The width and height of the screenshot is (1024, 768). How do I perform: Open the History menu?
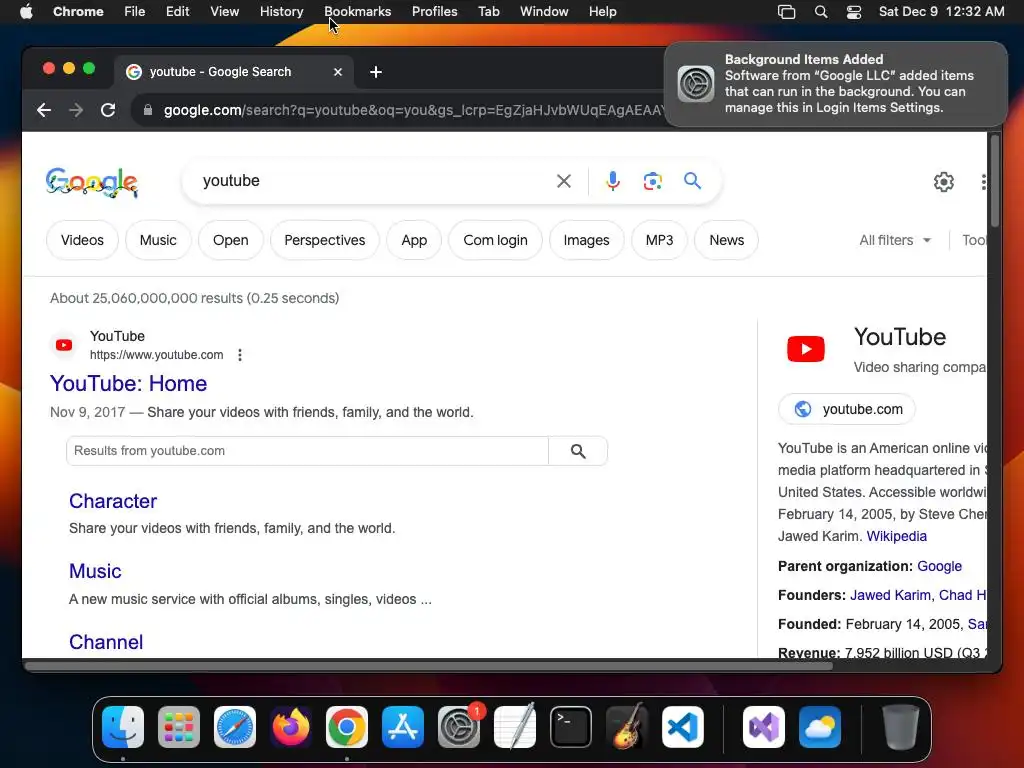[281, 12]
